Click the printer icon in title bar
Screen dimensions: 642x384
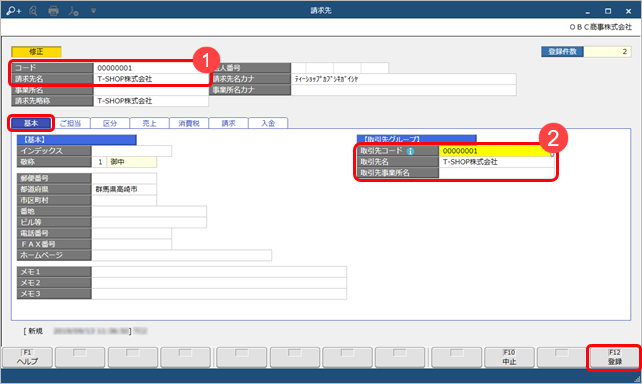tap(53, 11)
